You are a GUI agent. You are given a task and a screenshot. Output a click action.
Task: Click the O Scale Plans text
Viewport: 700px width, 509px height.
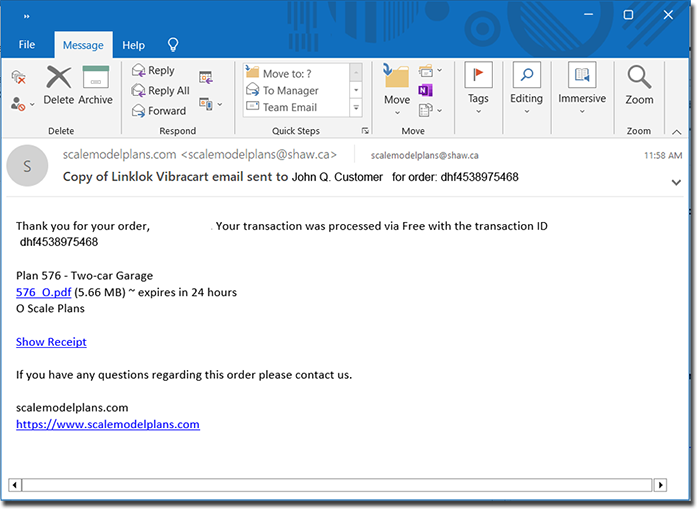(50, 309)
